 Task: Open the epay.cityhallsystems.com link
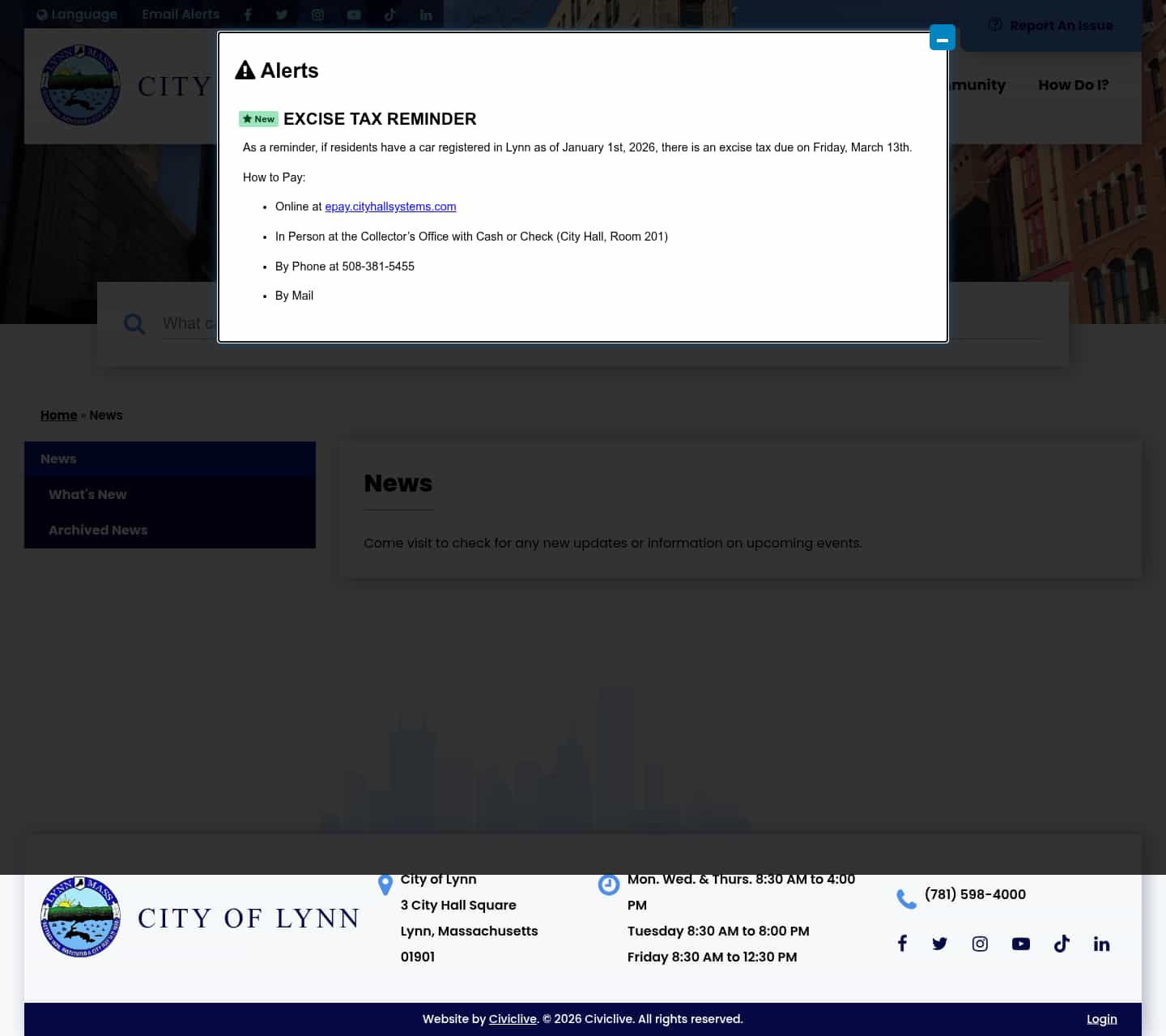(x=390, y=207)
